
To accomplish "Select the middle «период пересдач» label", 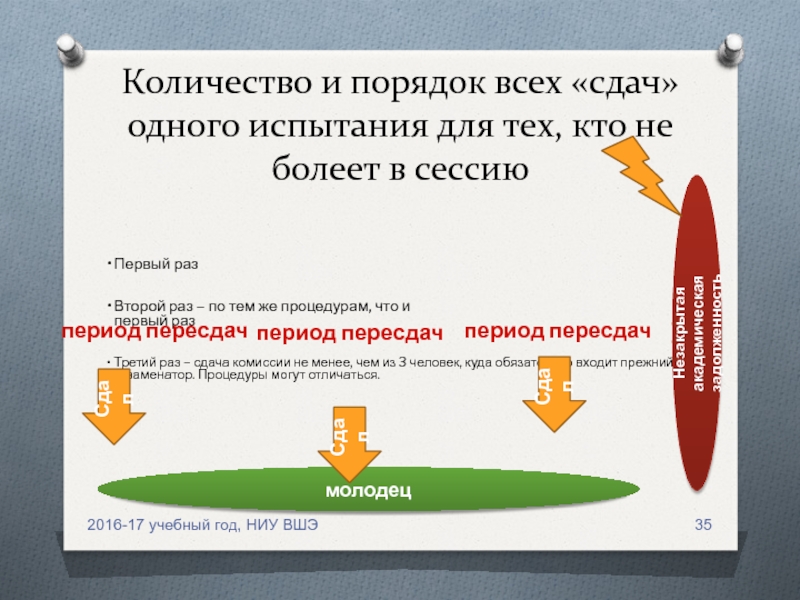I will 350,332.
